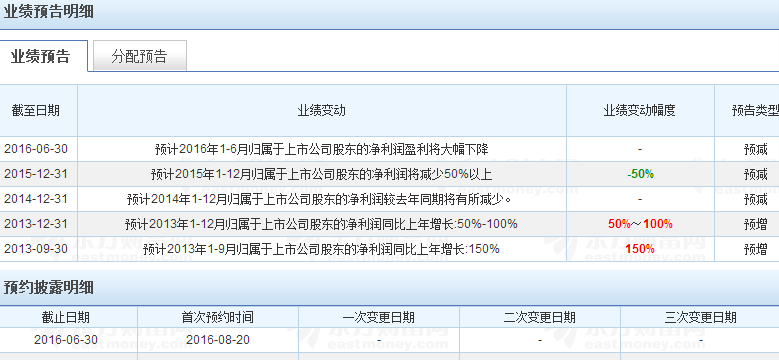Select the 2015-12-31 forecast row date
This screenshot has height=360, width=779.
pos(36,174)
